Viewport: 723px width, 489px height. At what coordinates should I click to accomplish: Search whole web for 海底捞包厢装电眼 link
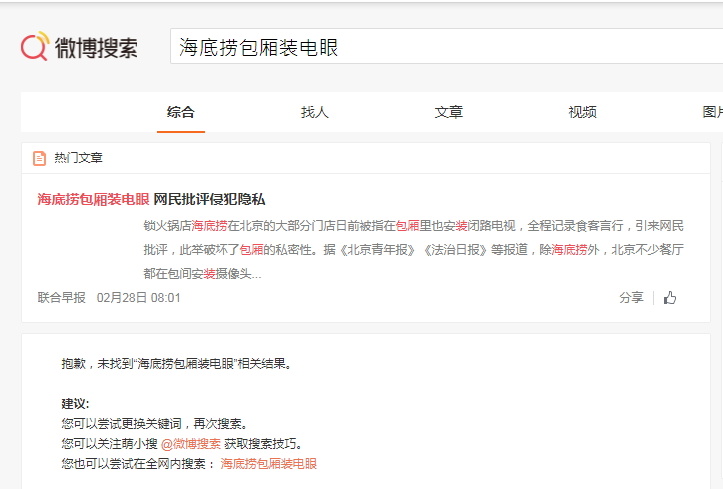coord(269,464)
